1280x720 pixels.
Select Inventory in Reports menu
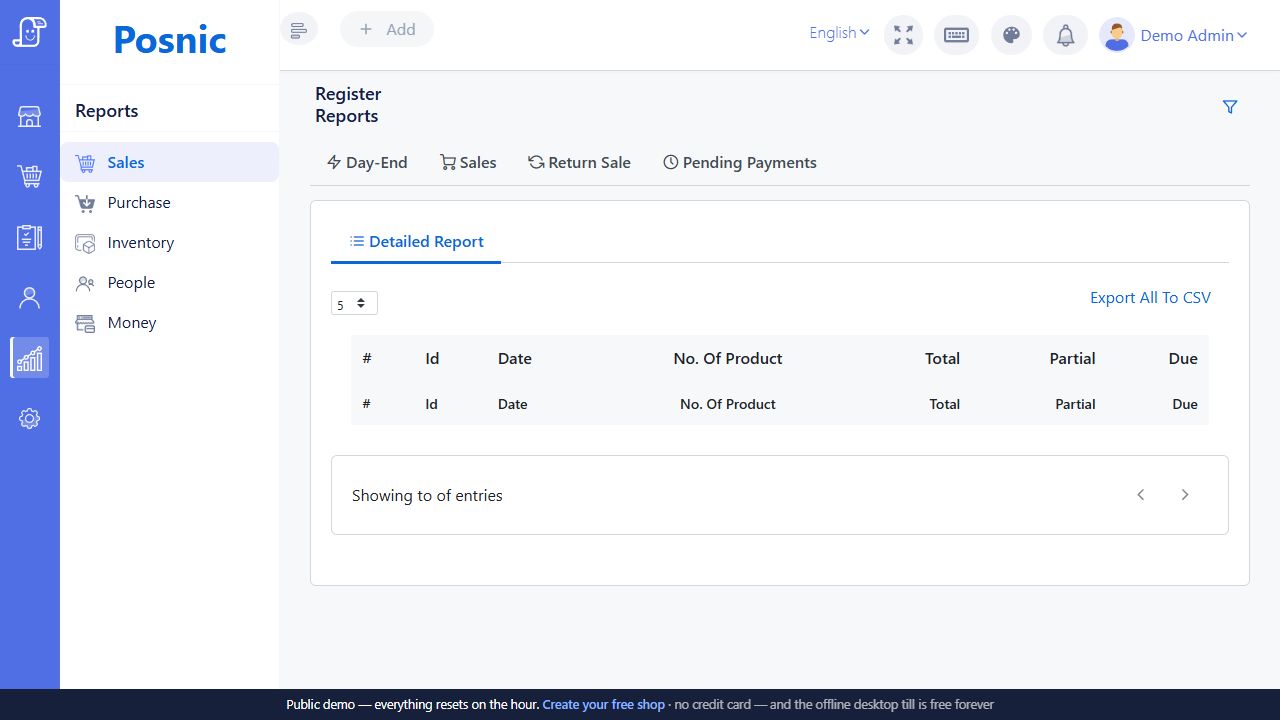170,242
